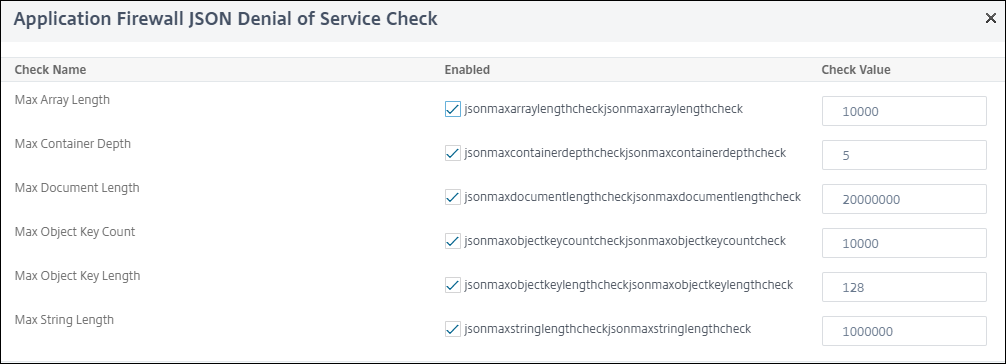Click the jsonmaxdocumentlengthcheck label text
Image resolution: width=1006 pixels, height=364 pixels.
632,197
